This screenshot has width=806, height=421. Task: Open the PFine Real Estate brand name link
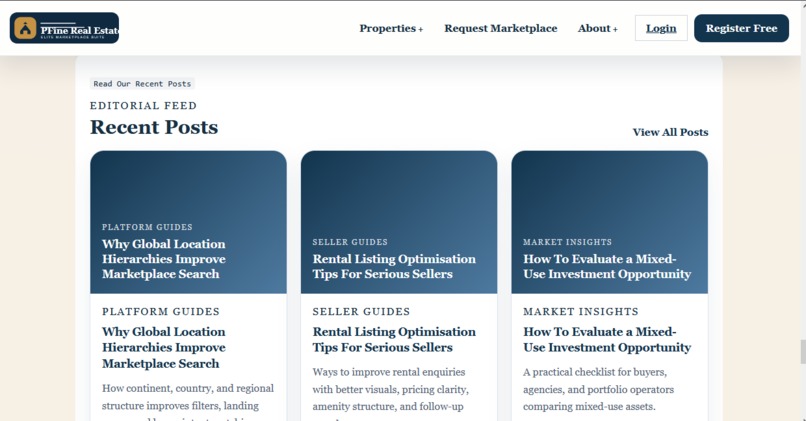pos(80,31)
